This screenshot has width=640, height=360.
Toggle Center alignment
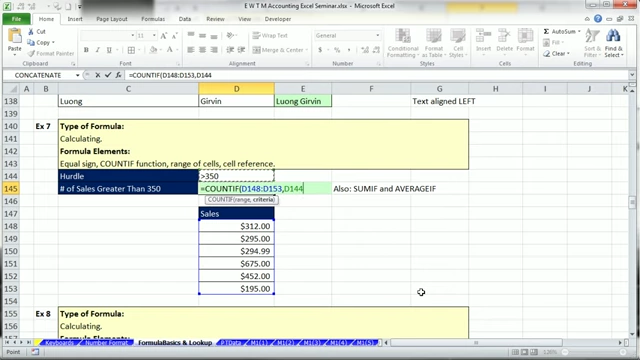tap(202, 50)
